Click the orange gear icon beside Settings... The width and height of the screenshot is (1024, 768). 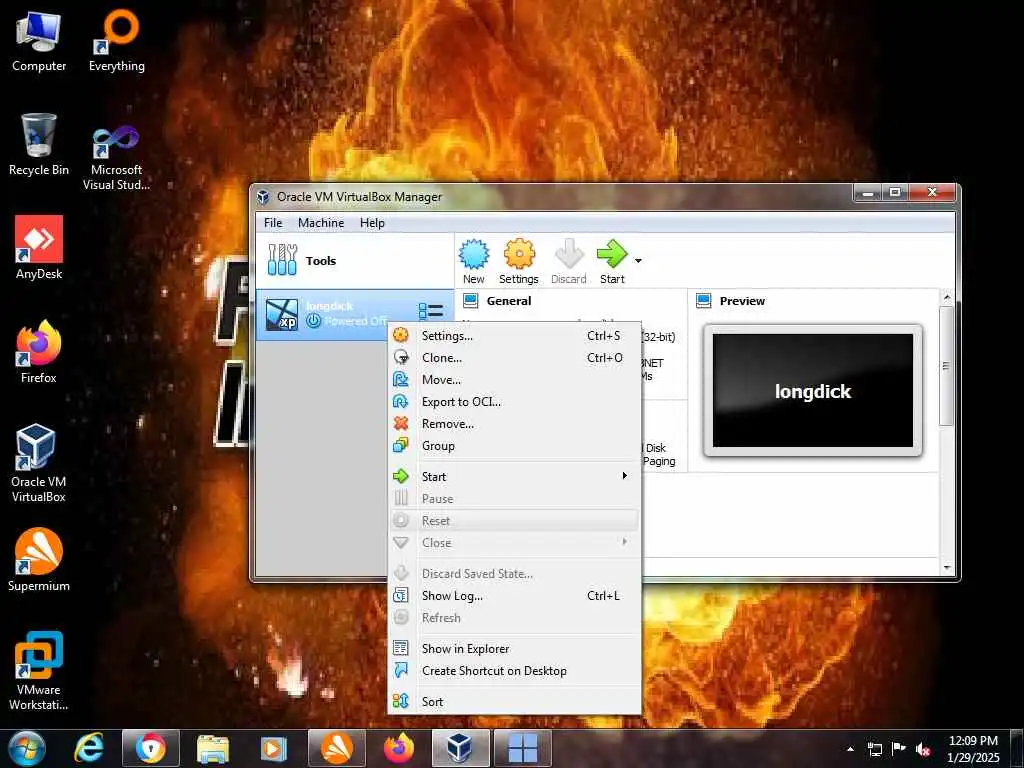pyautogui.click(x=401, y=336)
